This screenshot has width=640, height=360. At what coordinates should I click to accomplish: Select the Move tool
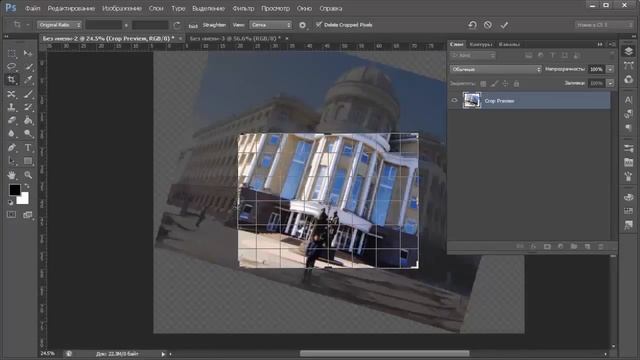[28, 53]
